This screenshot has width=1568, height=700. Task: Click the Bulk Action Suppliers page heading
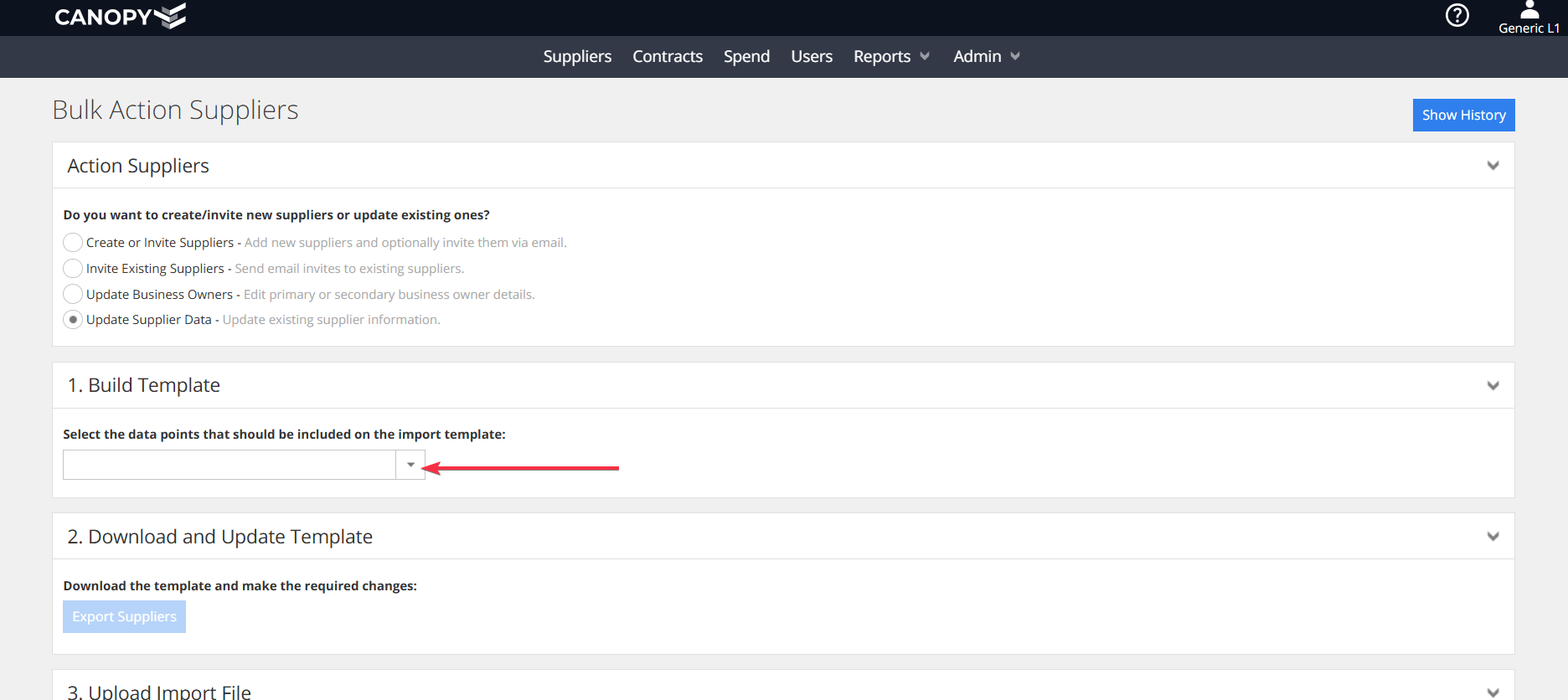(175, 110)
